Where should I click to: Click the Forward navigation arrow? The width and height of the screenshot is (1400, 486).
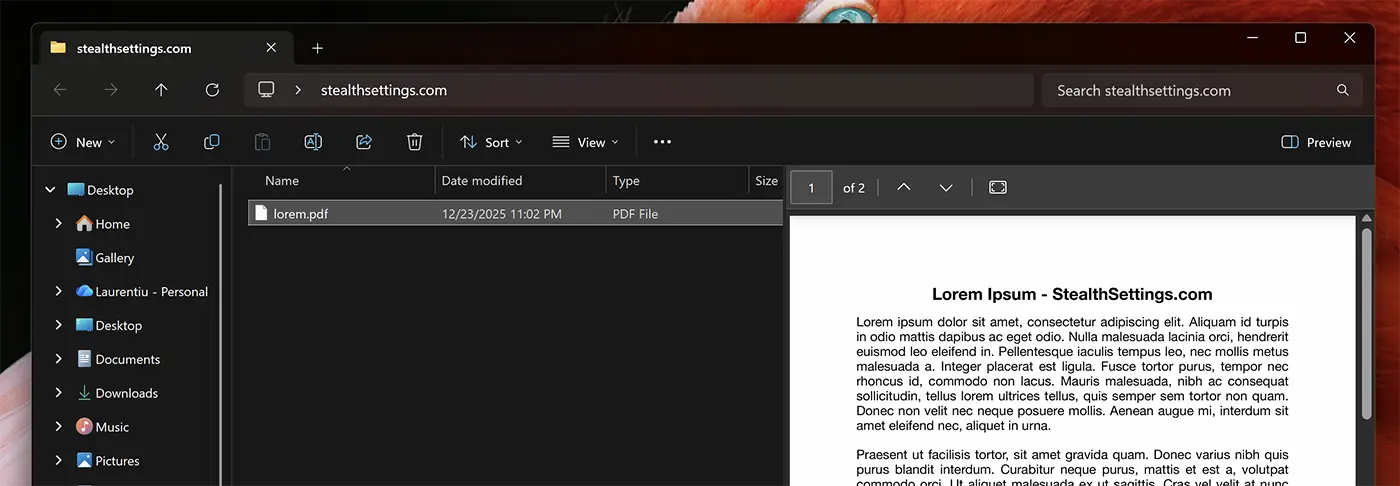point(111,90)
